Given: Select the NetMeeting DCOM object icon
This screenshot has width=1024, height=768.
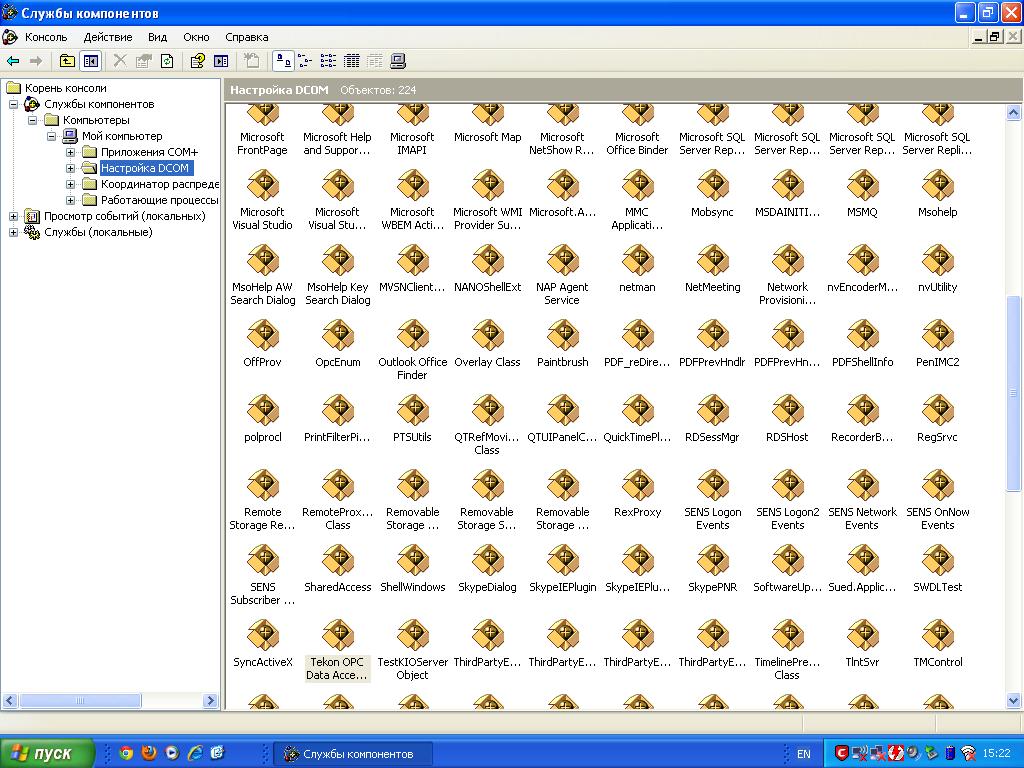Looking at the screenshot, I should (712, 262).
